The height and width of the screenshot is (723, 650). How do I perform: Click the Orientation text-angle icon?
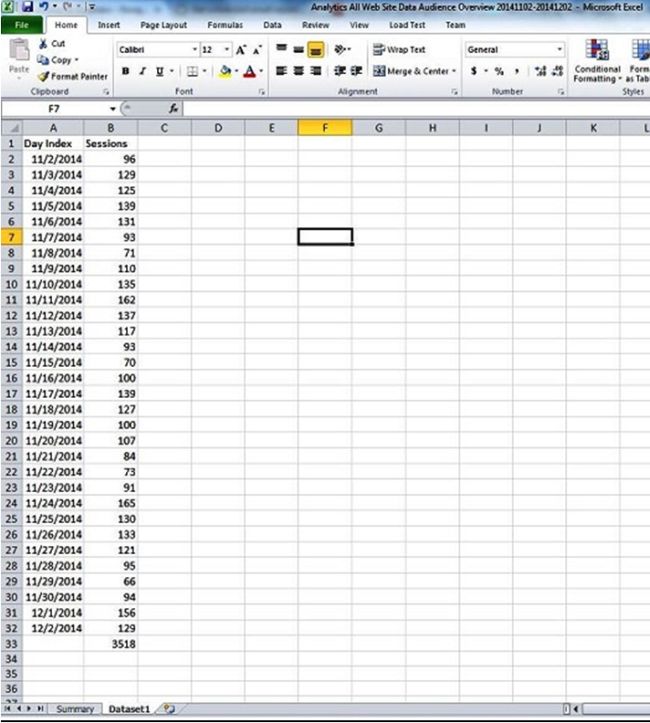[340, 49]
